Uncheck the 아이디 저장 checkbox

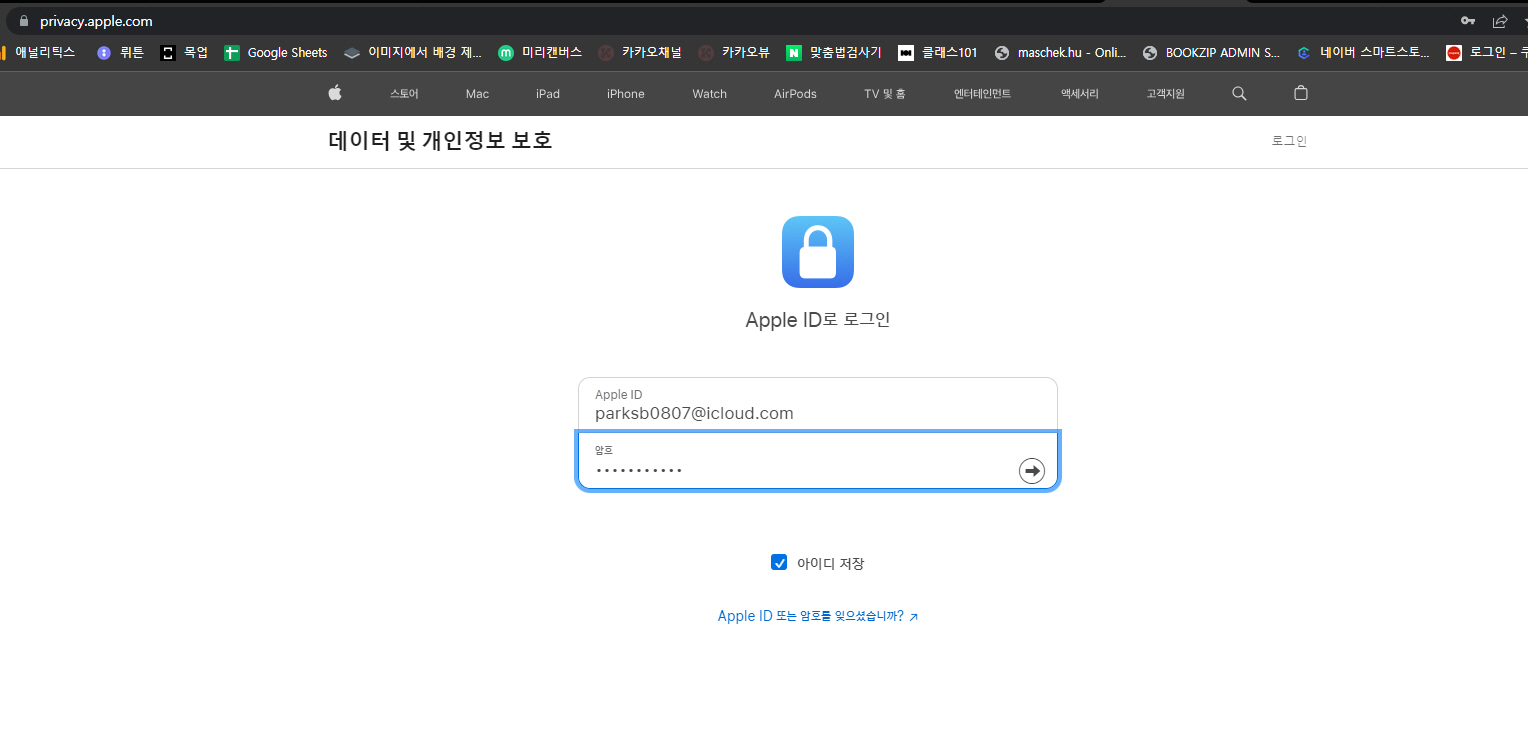779,562
